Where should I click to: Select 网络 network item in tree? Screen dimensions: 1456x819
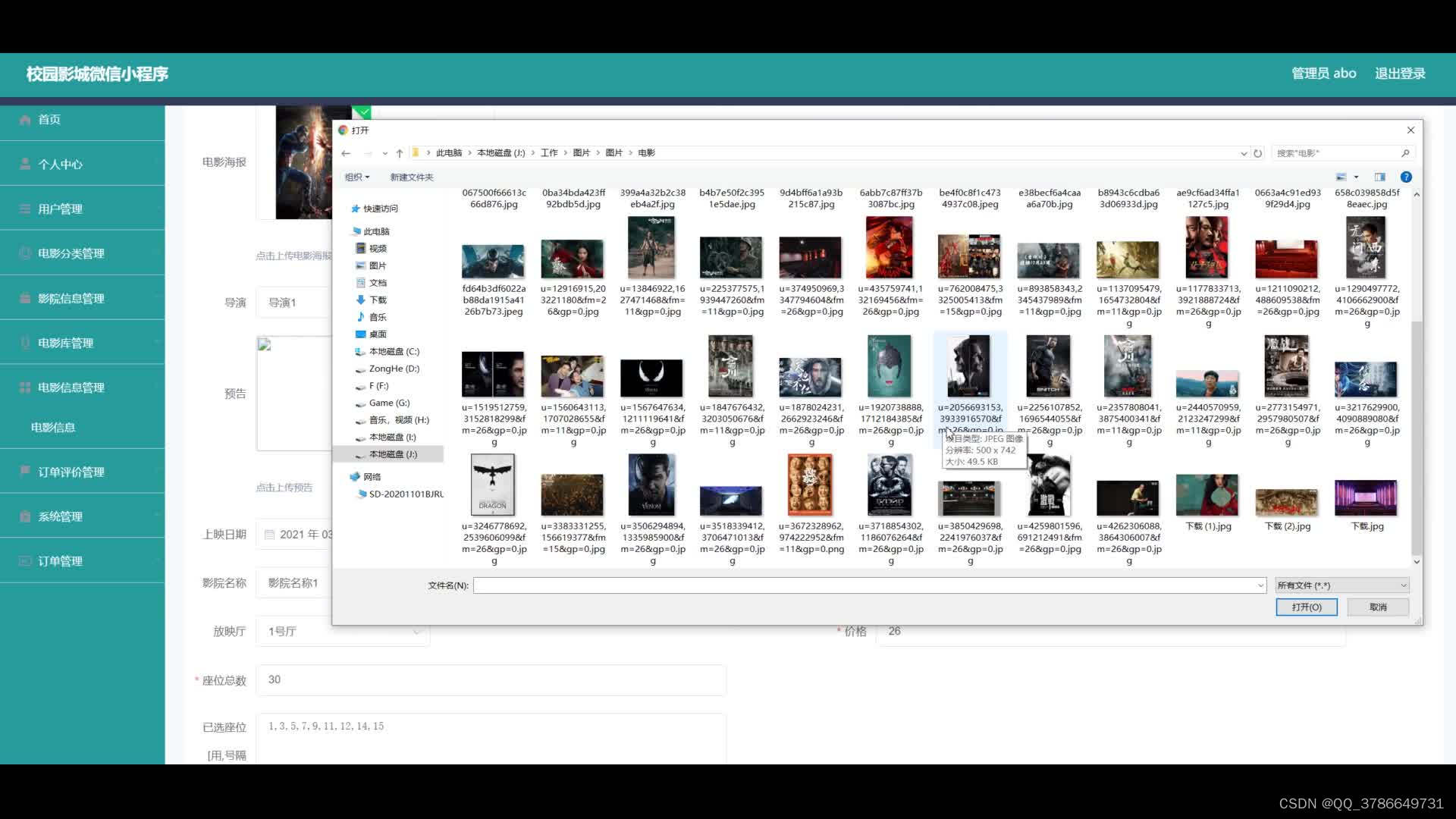[366, 477]
